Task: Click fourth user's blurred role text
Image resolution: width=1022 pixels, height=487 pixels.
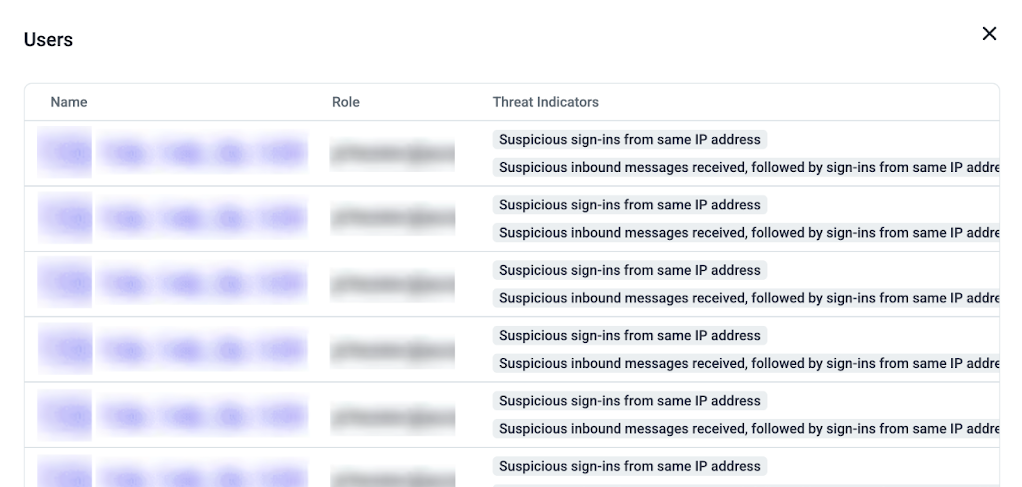Action: point(392,350)
